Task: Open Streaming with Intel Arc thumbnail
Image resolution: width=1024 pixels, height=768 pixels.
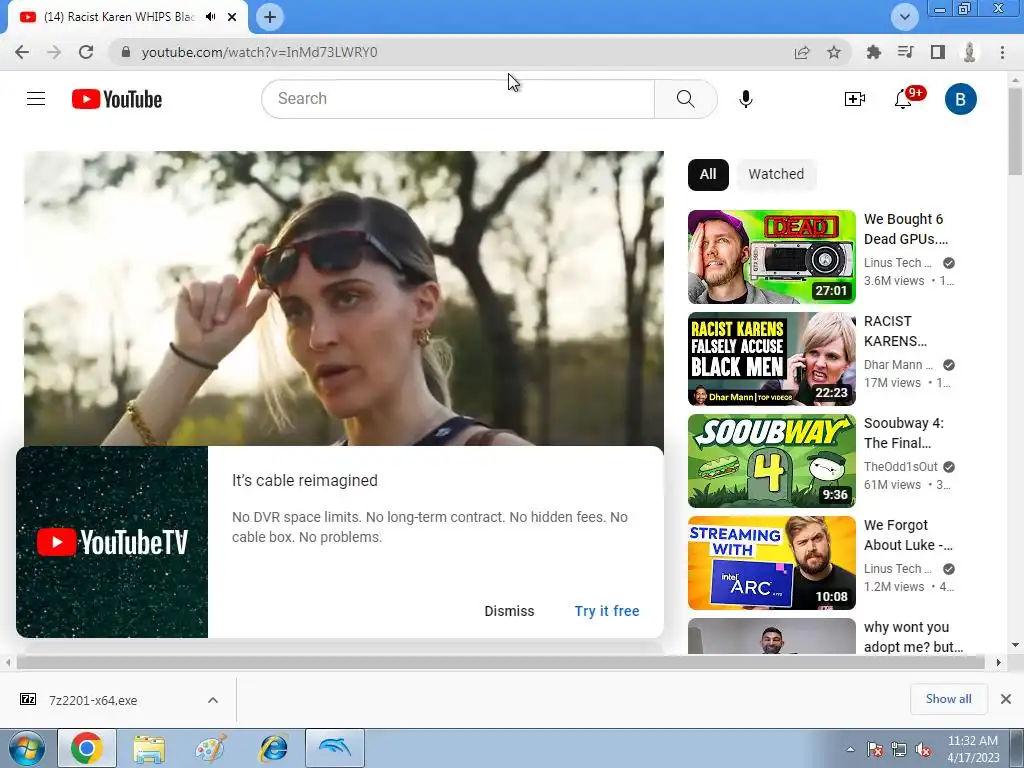Action: [771, 562]
